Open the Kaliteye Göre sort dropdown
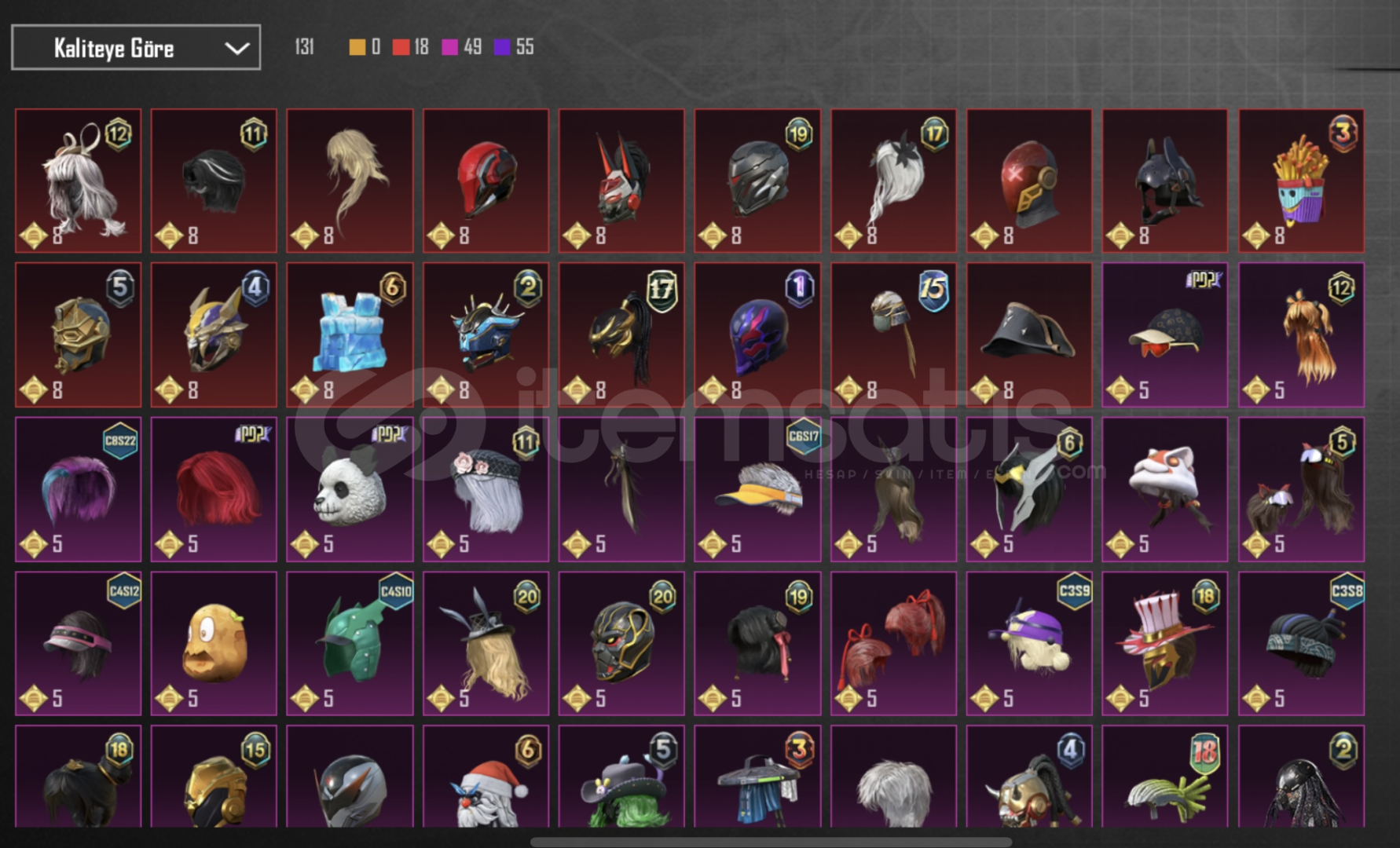The height and width of the screenshot is (848, 1400). point(136,48)
